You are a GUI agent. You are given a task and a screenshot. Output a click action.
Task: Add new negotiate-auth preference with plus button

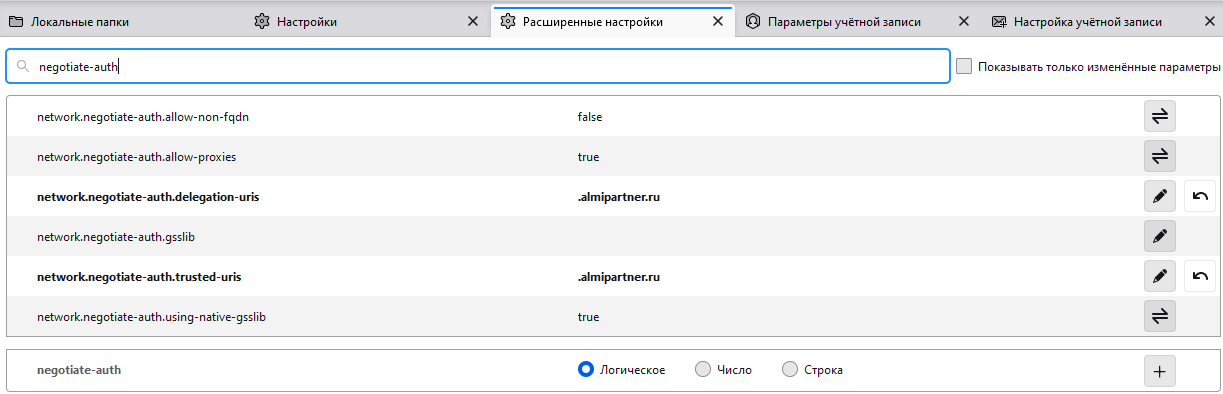1160,371
